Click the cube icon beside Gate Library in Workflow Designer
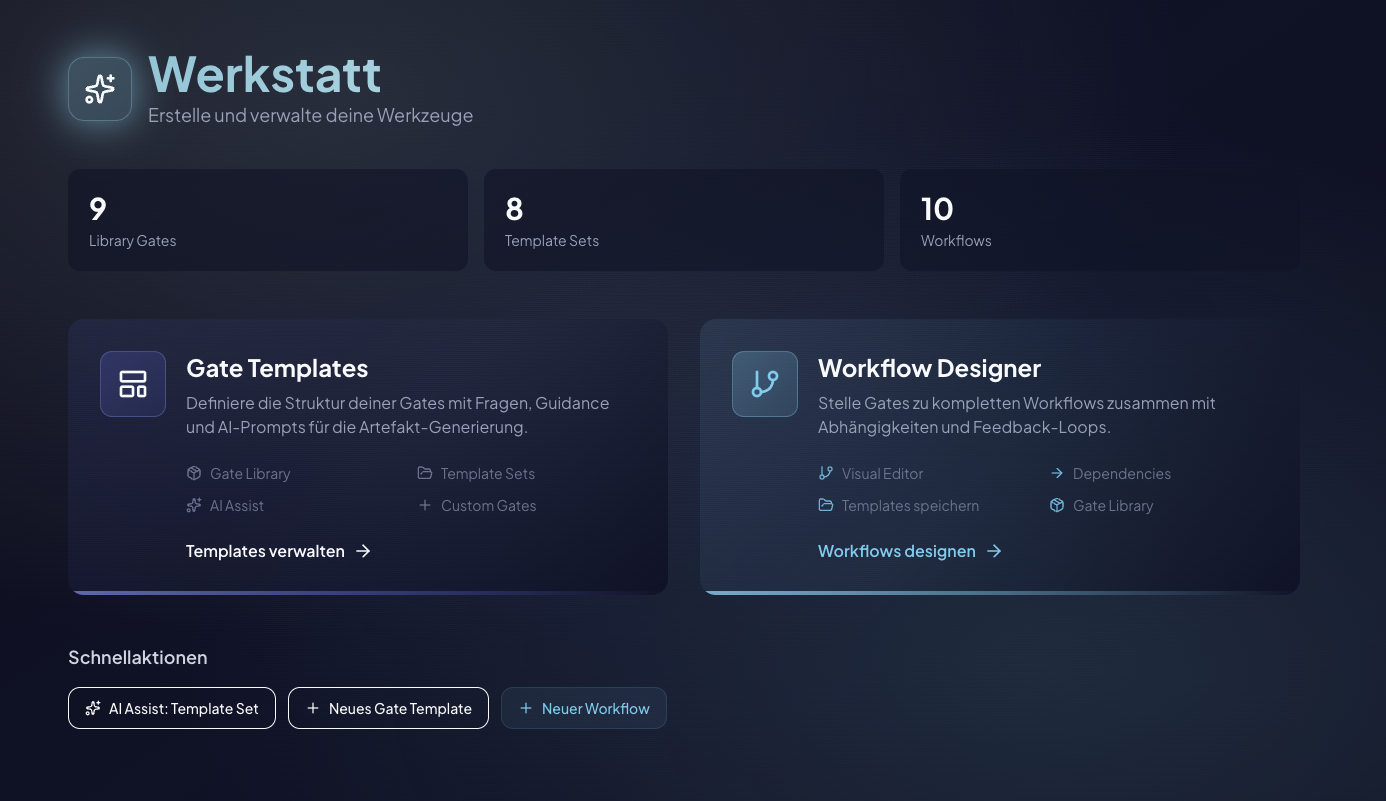This screenshot has height=801, width=1386. 1057,505
